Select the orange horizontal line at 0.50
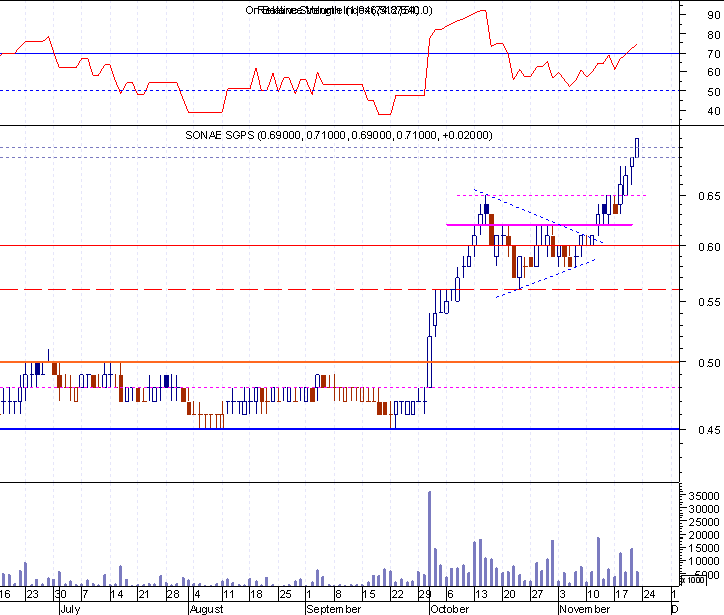Image resolution: width=724 pixels, height=615 pixels. point(339,362)
